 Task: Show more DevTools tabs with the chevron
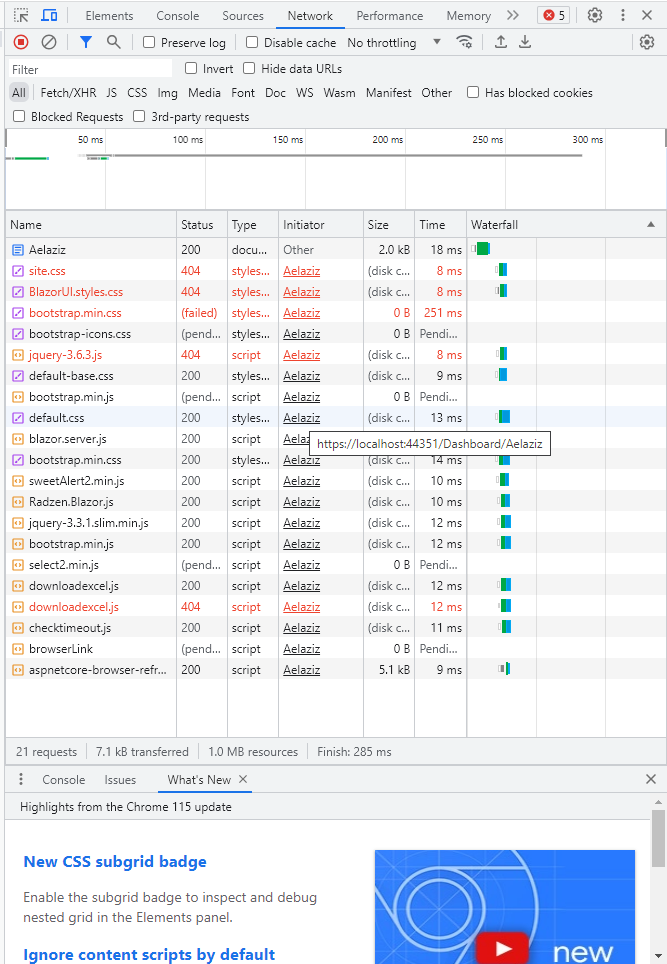tap(513, 15)
